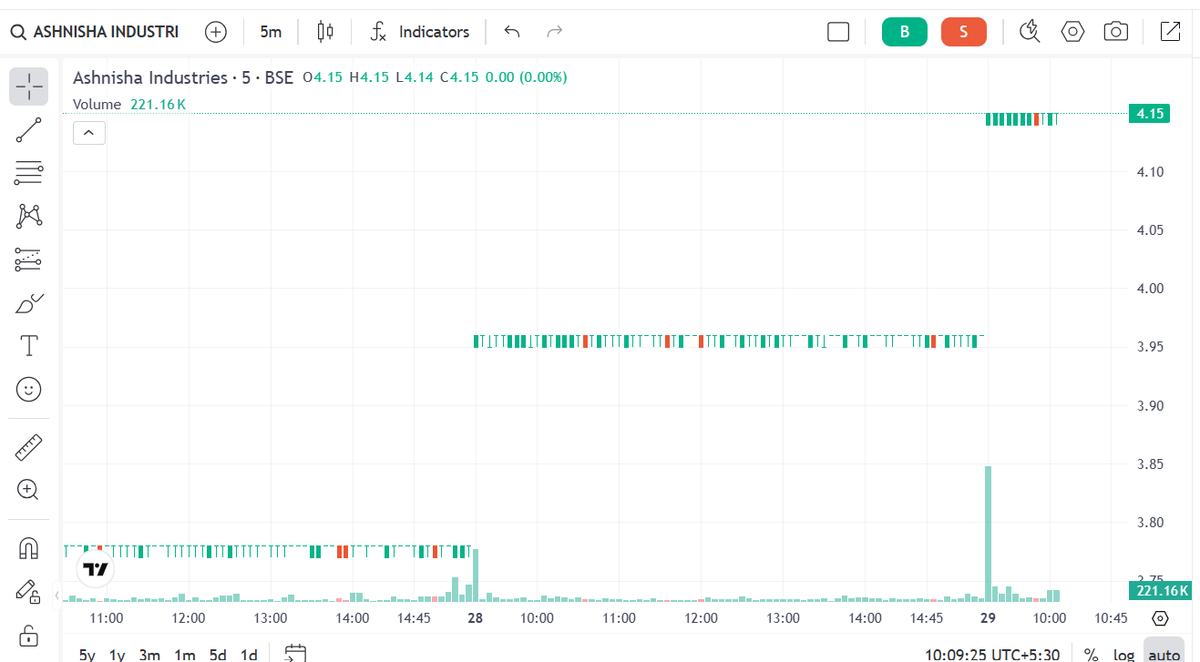Click the Ashnisha Industries symbol title legend

(183, 77)
